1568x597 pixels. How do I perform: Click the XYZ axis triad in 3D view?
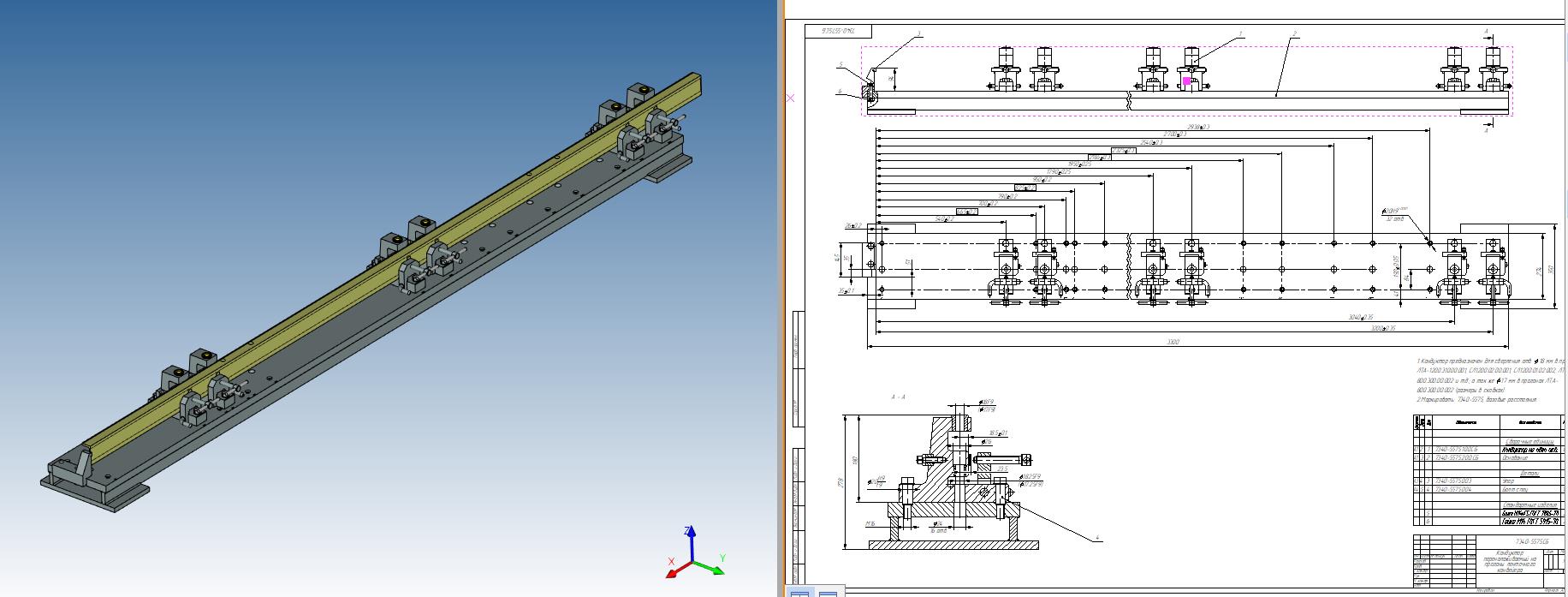[695, 552]
